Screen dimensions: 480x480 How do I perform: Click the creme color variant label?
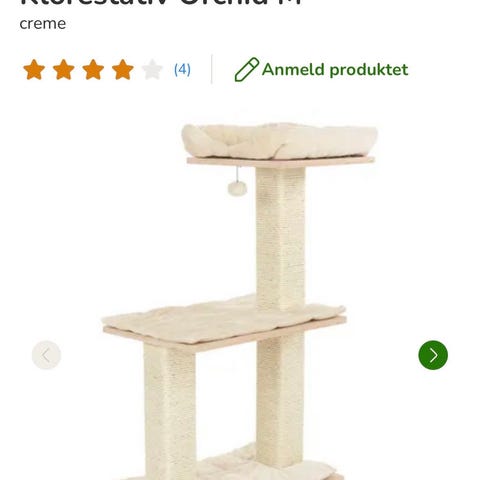43,24
